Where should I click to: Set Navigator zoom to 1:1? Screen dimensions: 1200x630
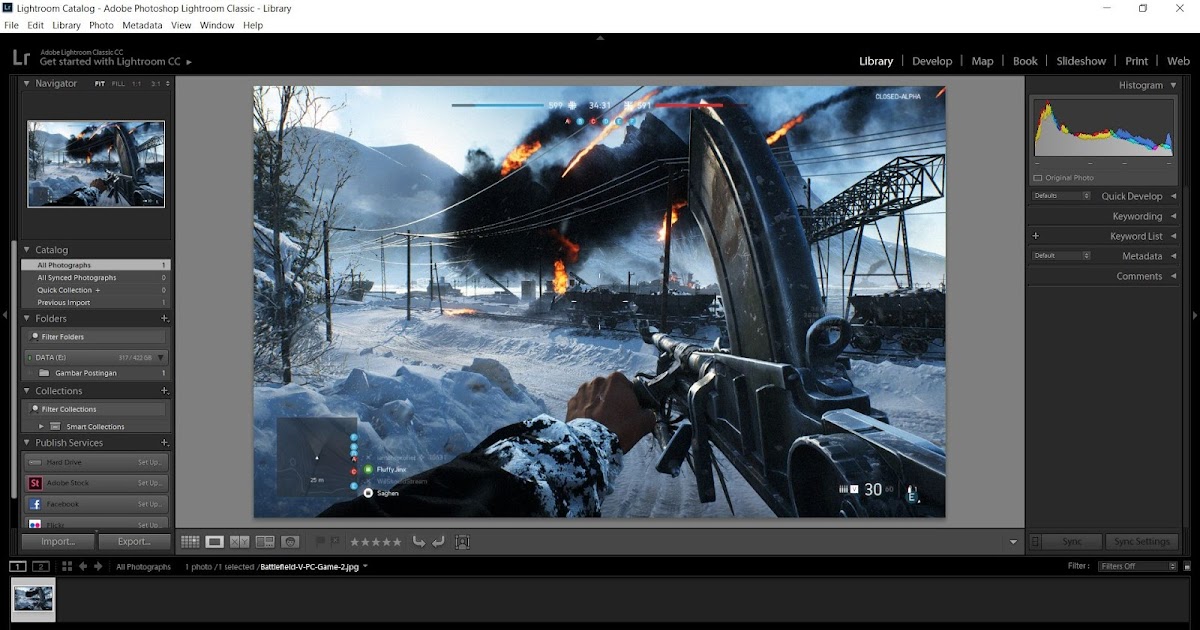[137, 84]
